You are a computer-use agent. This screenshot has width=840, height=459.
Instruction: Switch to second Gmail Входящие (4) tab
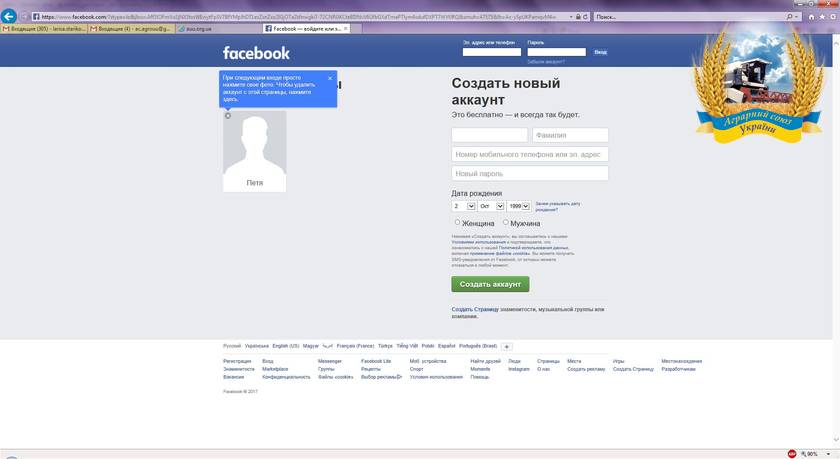pyautogui.click(x=131, y=28)
